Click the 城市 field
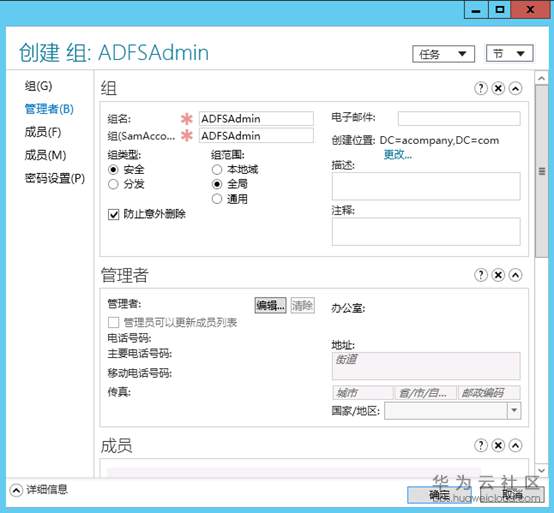 363,393
